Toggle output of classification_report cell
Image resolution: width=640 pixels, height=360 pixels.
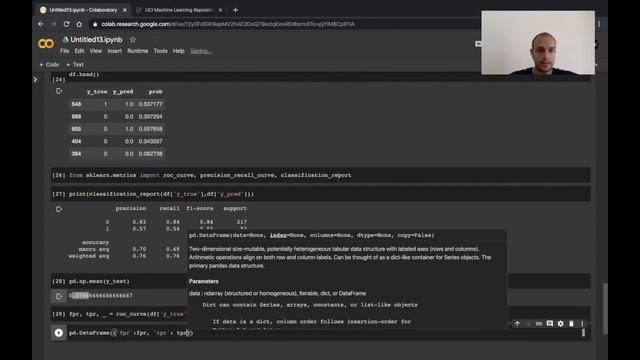click(59, 209)
